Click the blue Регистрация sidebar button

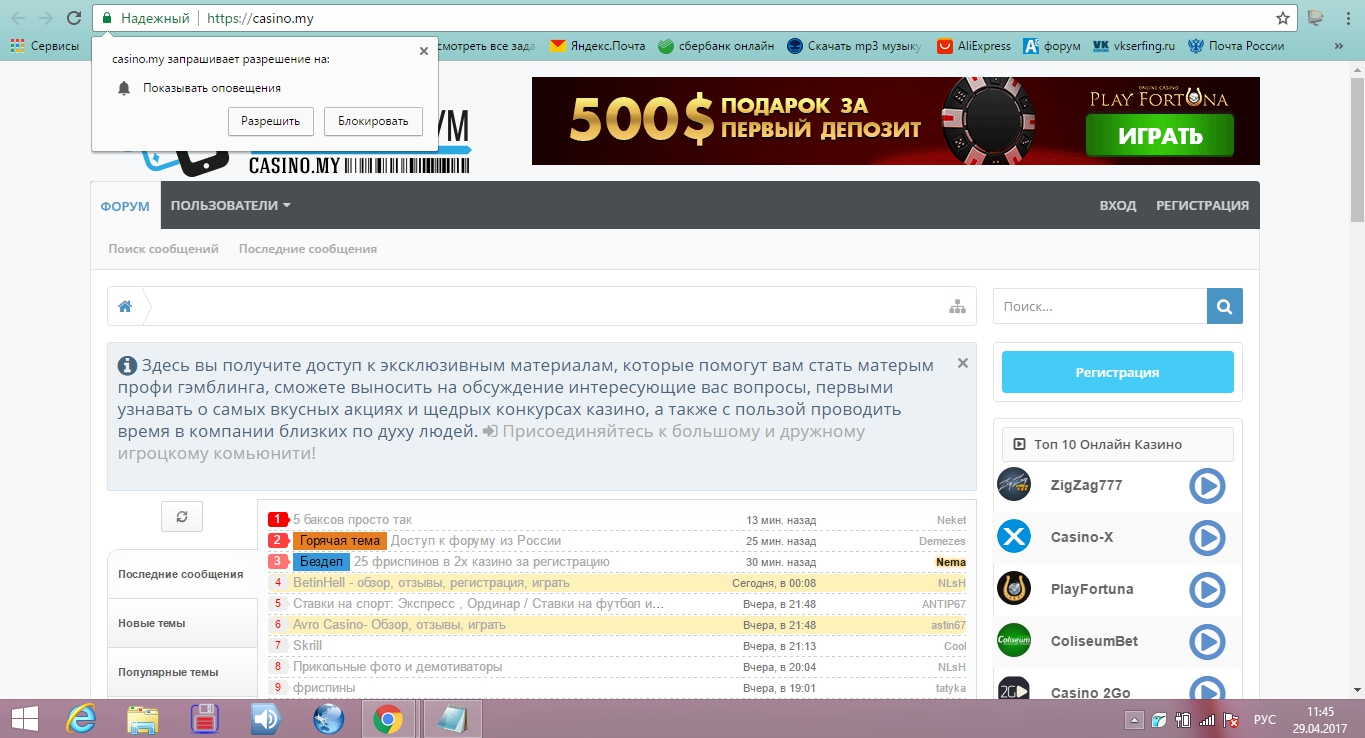point(1117,372)
